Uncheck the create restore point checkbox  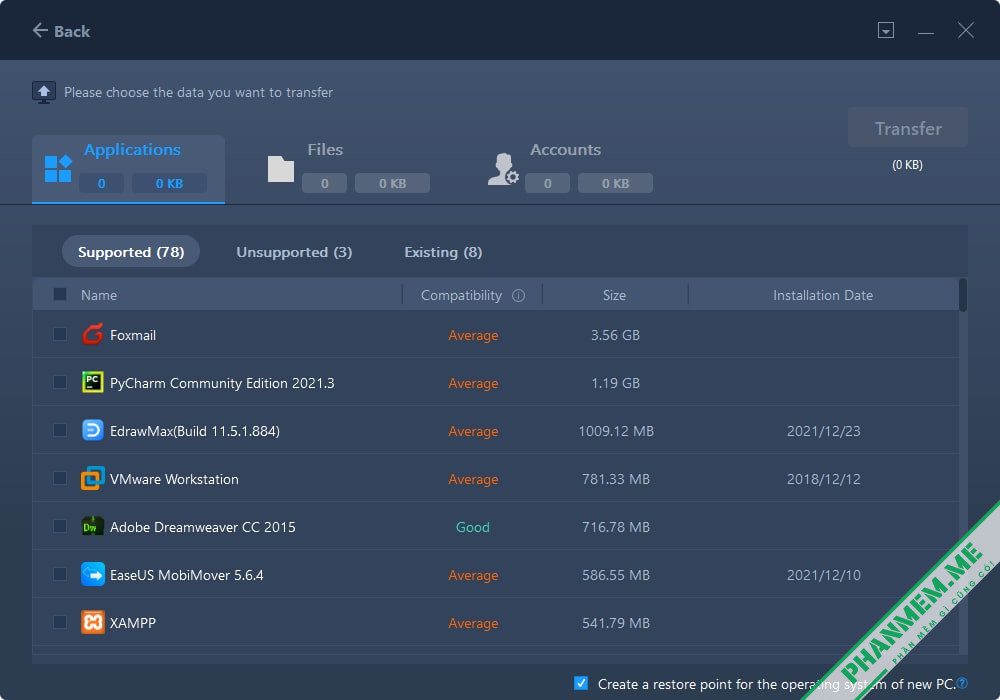pos(581,683)
